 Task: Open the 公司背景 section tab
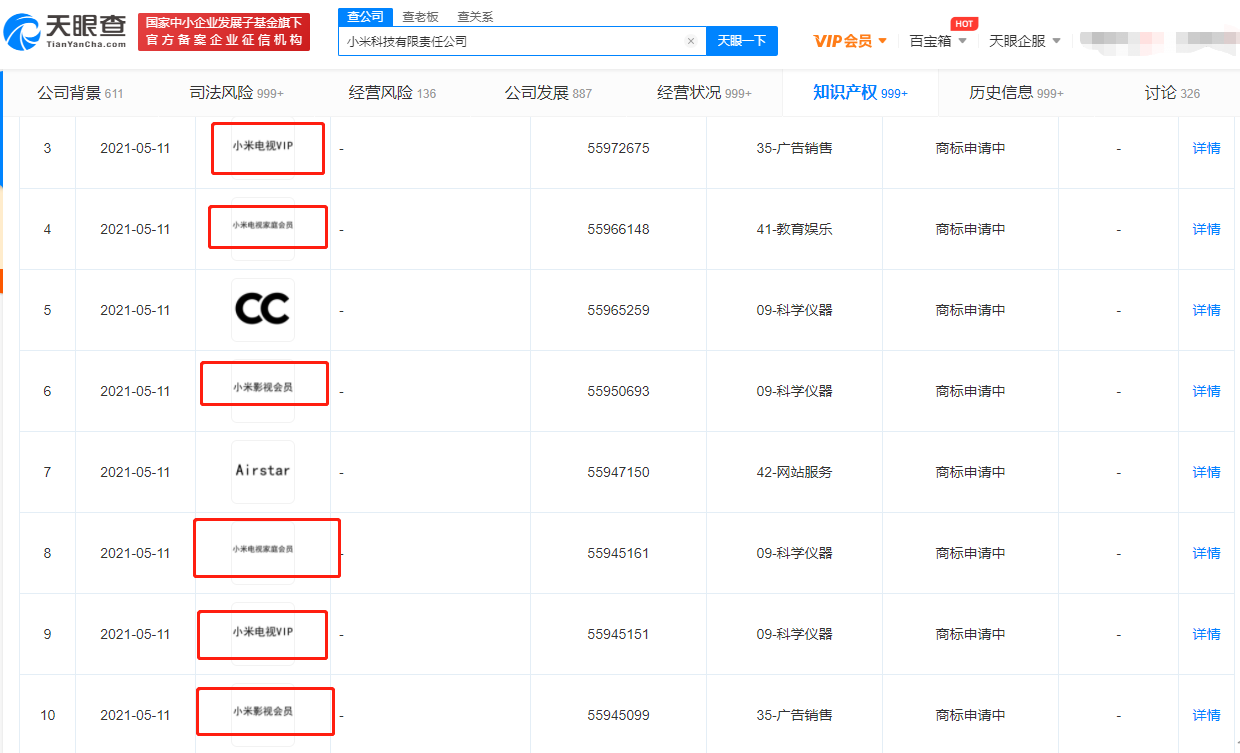[x=80, y=93]
